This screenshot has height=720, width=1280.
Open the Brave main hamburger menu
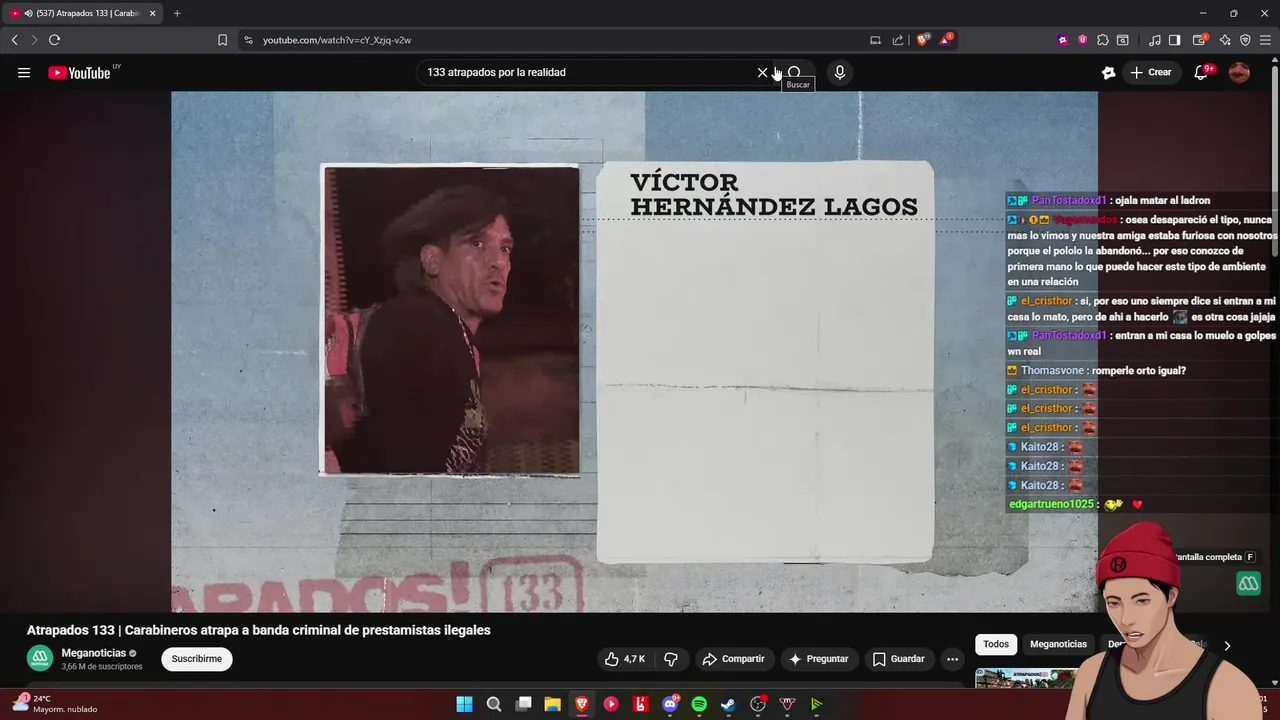(x=1266, y=40)
